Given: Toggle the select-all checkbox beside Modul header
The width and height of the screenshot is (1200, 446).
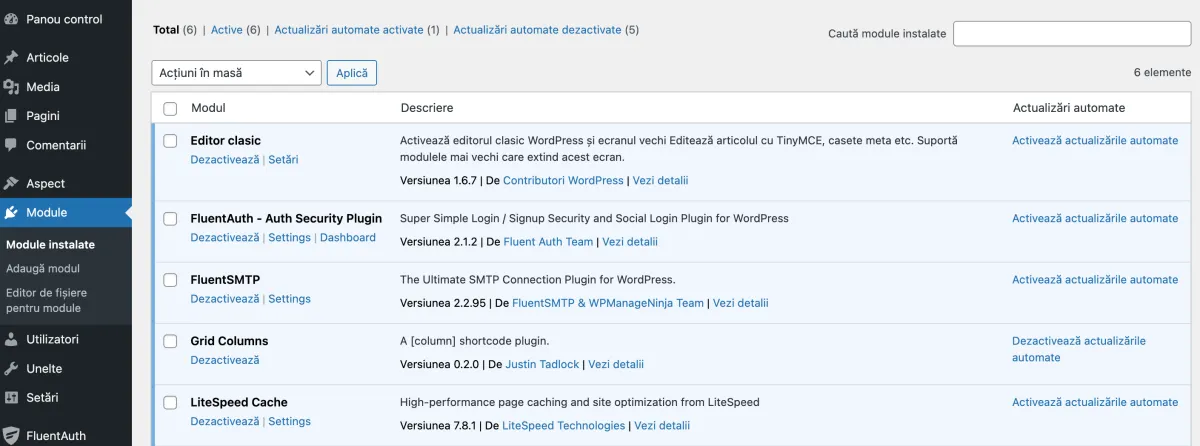Looking at the screenshot, I should pyautogui.click(x=170, y=108).
